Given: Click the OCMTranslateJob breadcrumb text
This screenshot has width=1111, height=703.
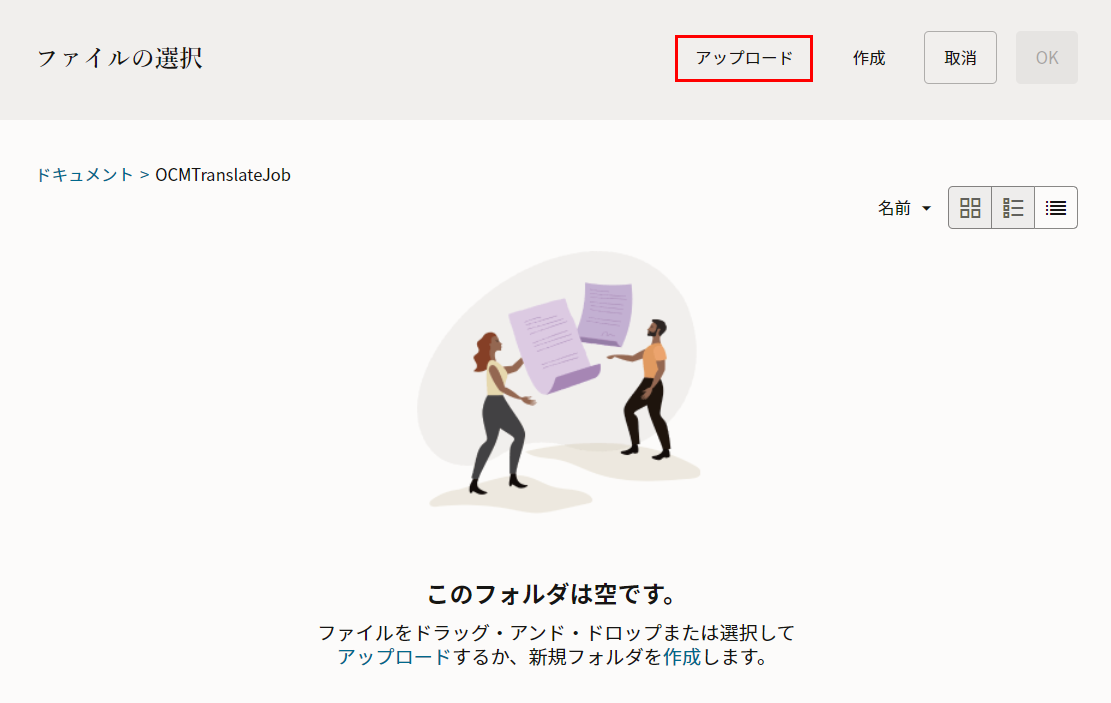Looking at the screenshot, I should coord(222,174).
